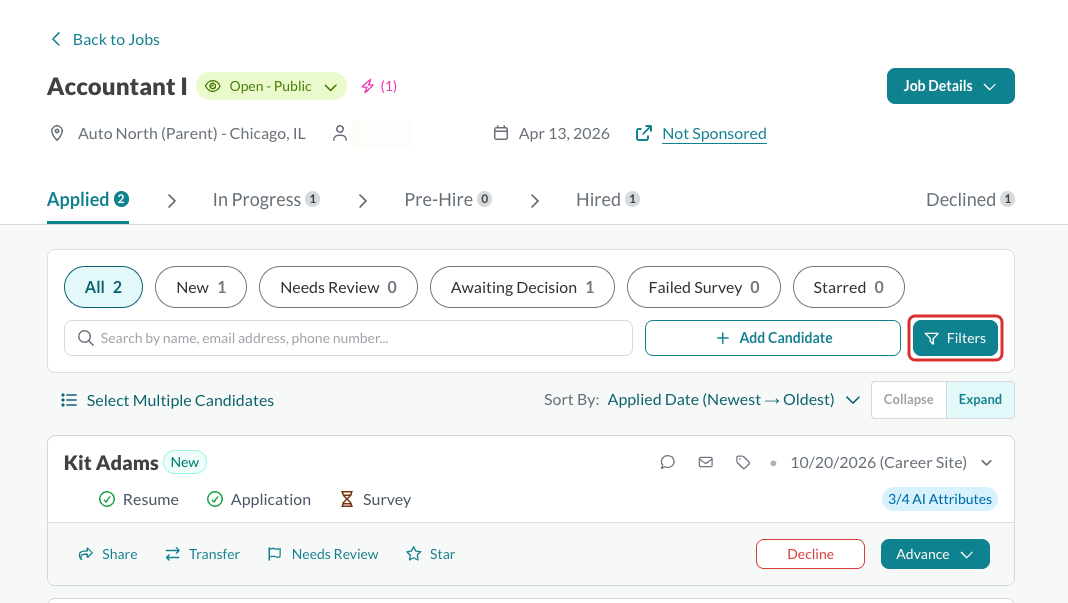
Task: Open the Job Details dropdown
Action: click(x=950, y=86)
